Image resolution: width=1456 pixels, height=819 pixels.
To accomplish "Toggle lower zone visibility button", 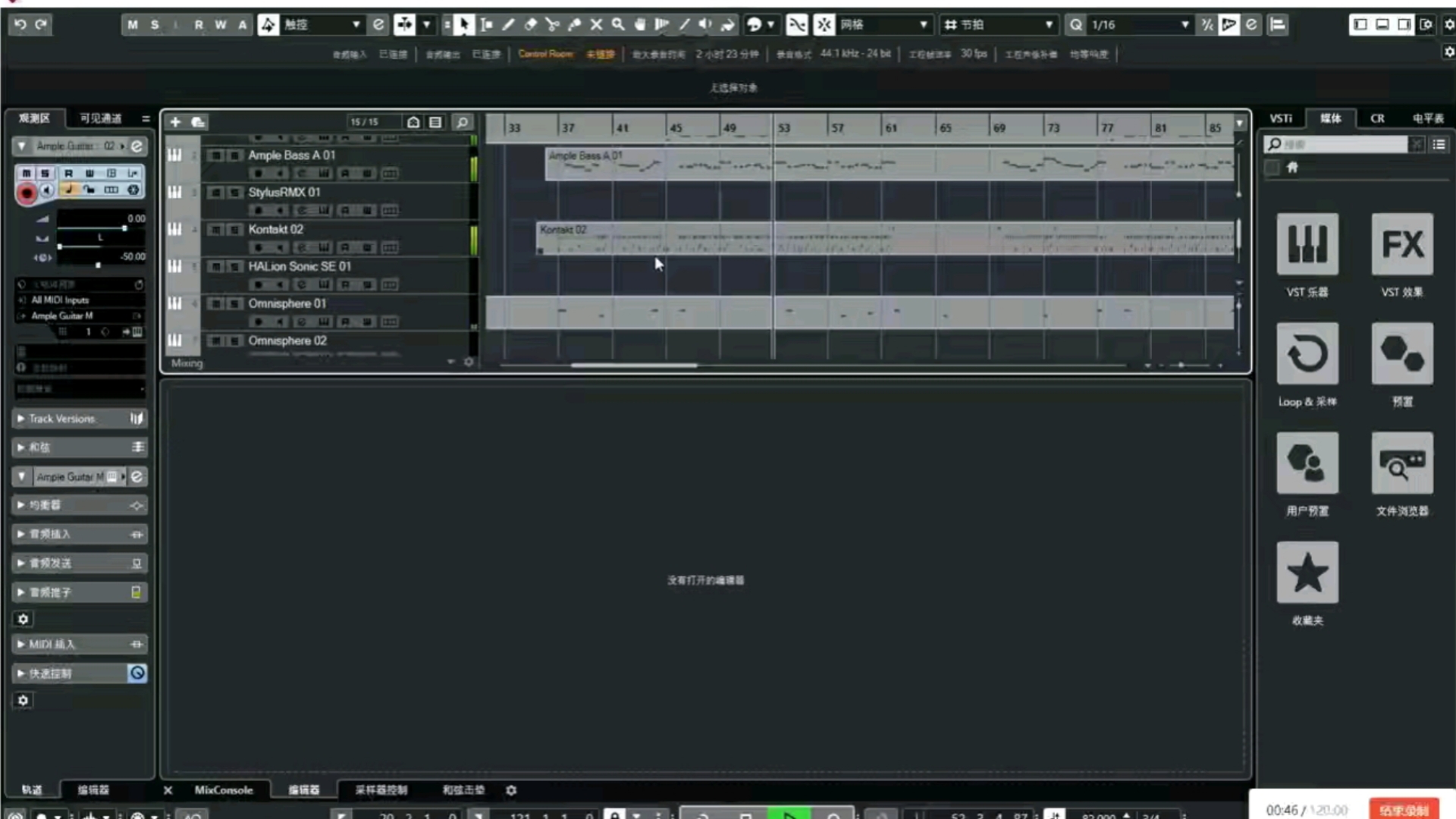I will click(x=1382, y=25).
